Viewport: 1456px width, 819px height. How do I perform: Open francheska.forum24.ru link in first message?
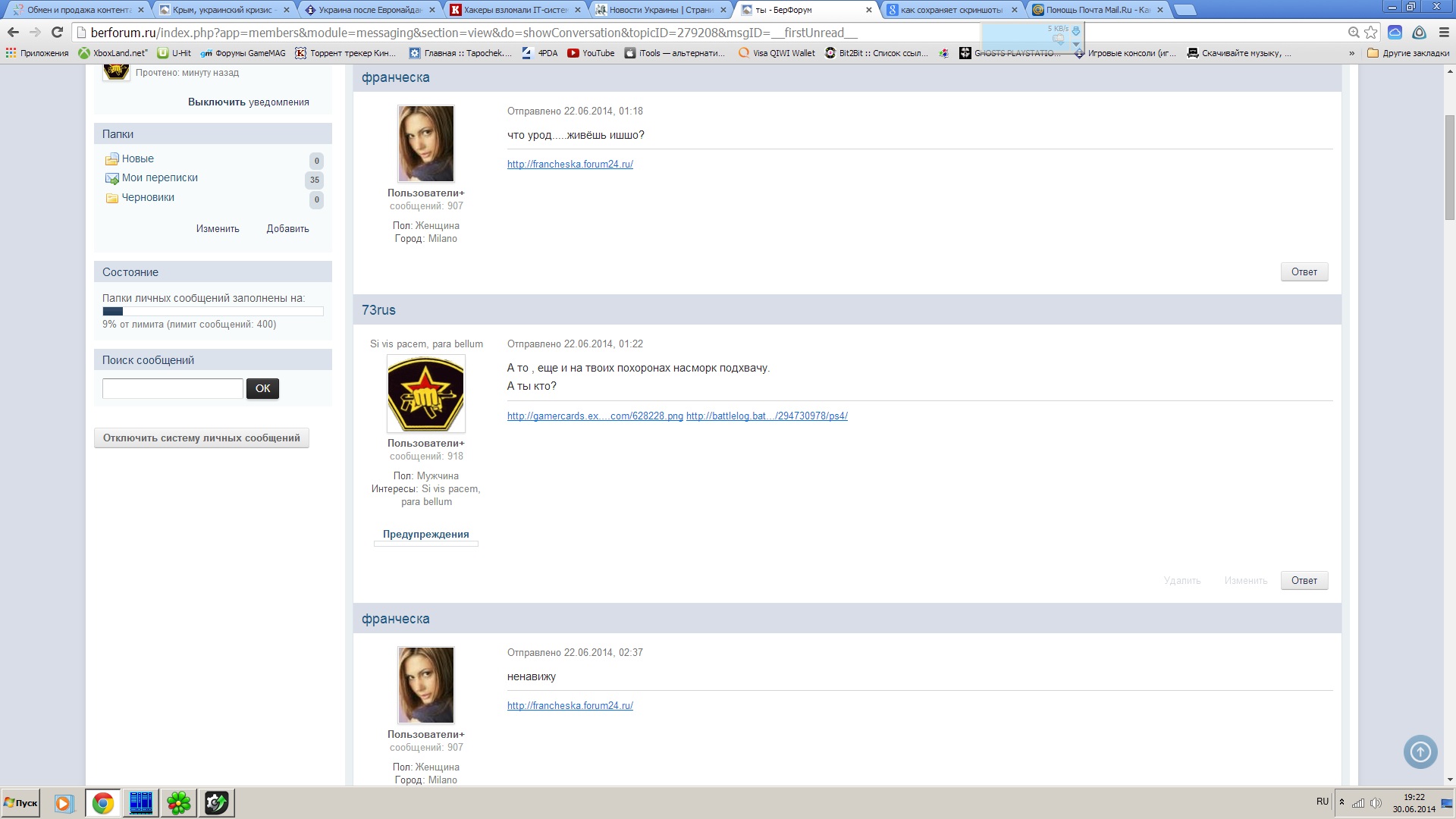pyautogui.click(x=570, y=165)
